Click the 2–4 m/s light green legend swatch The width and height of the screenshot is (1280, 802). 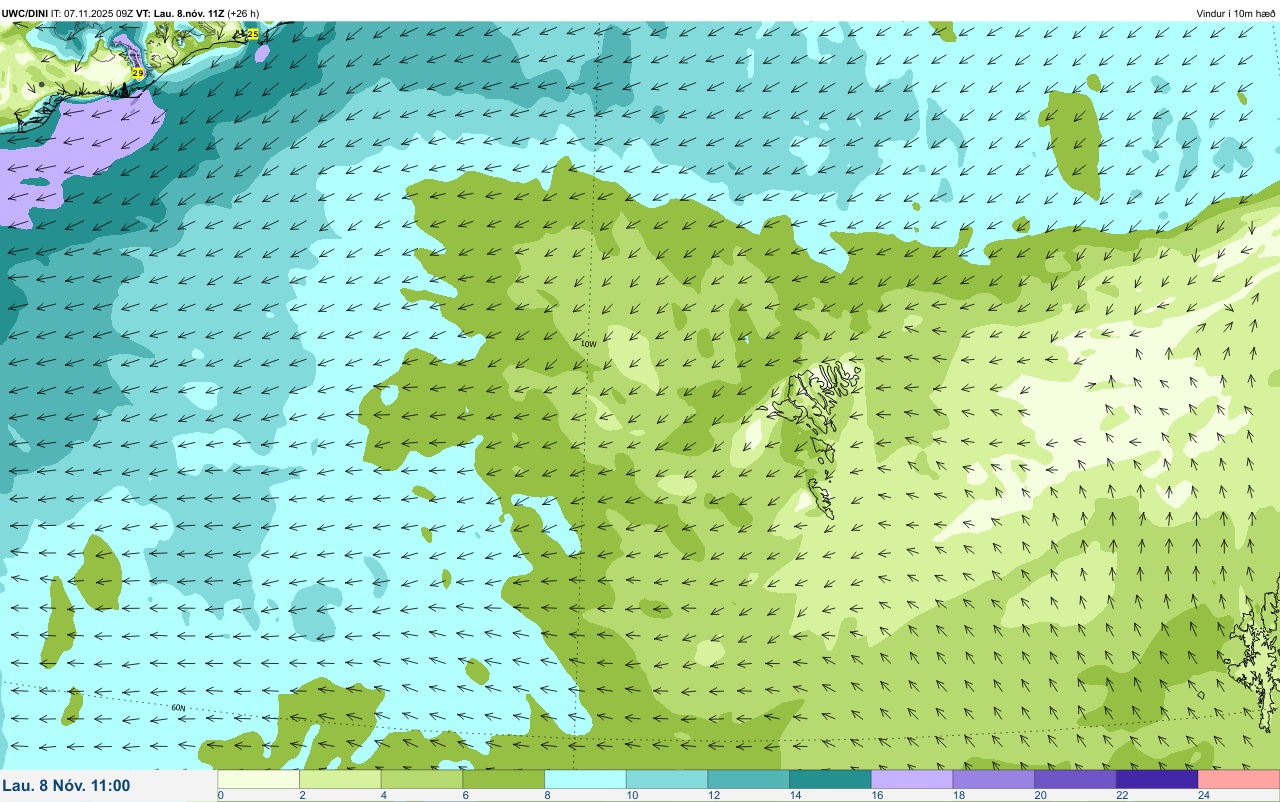[x=341, y=779]
